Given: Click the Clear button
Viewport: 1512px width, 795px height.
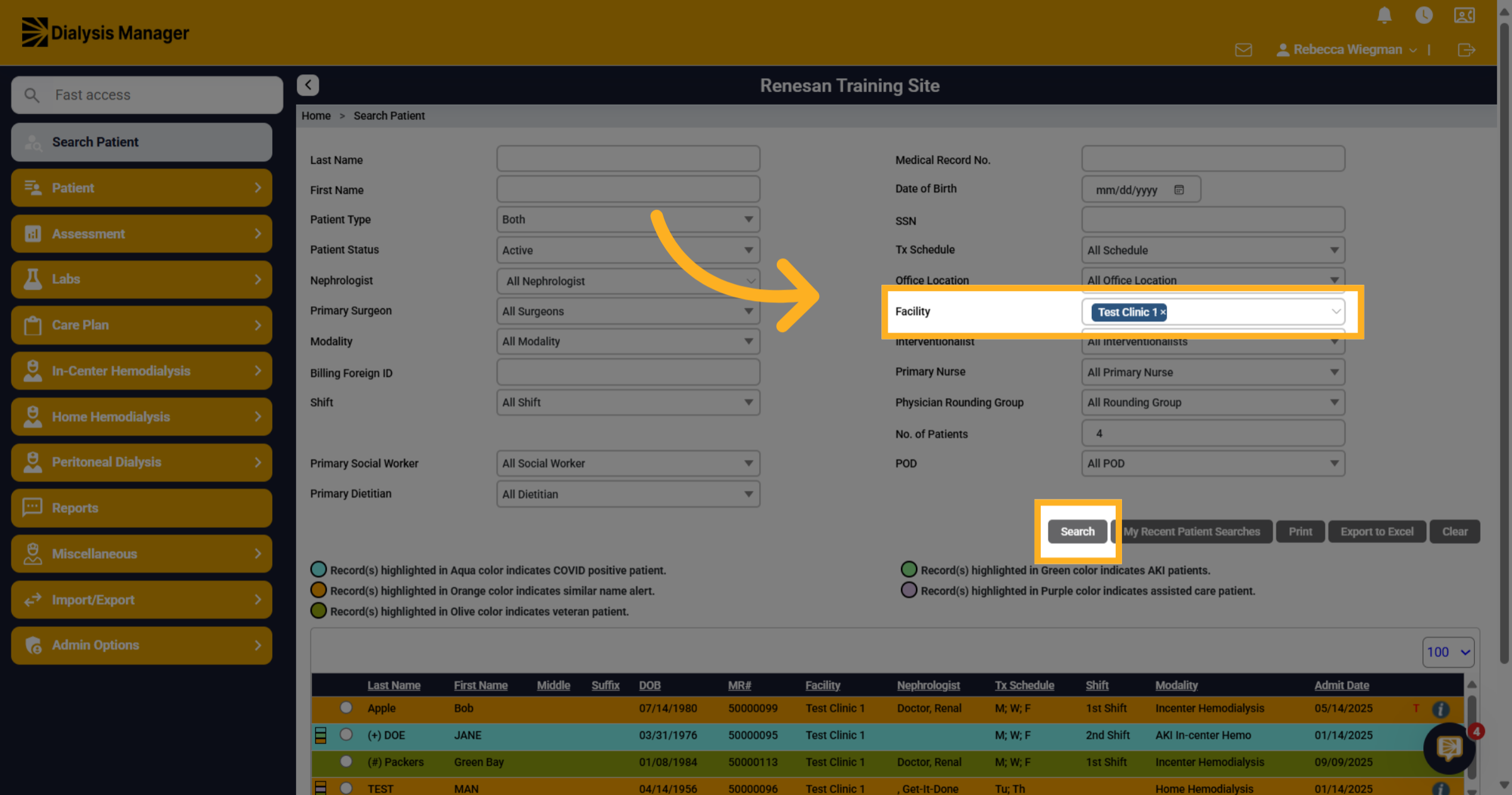Looking at the screenshot, I should click(x=1455, y=532).
